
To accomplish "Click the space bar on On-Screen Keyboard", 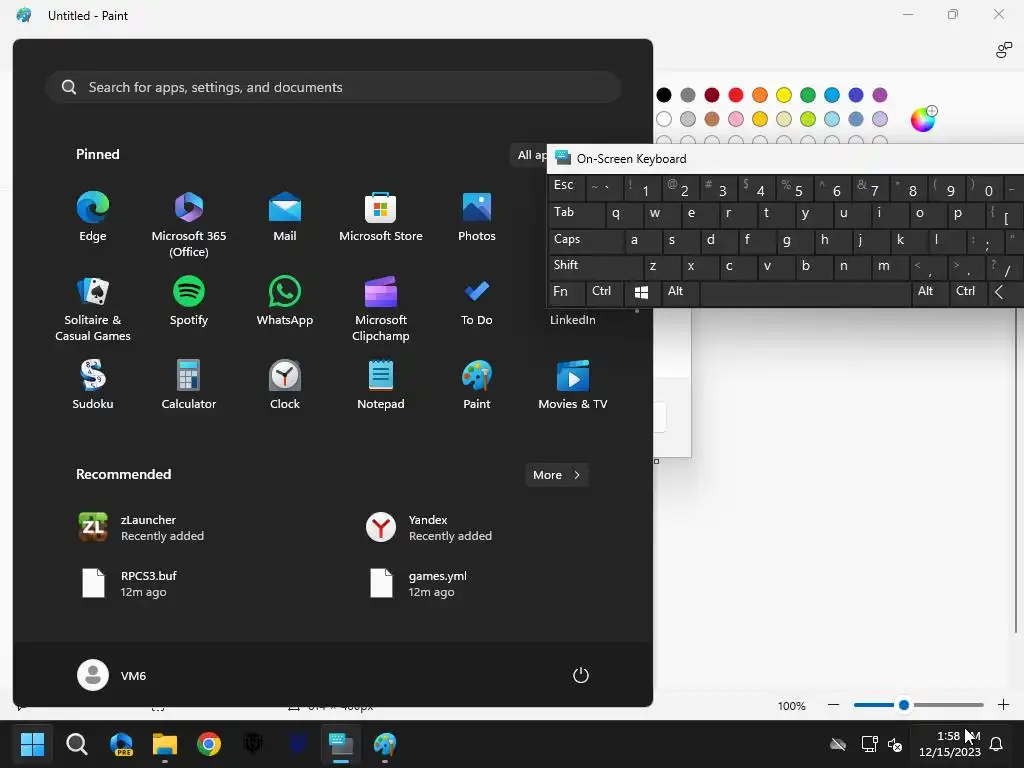I will [x=805, y=293].
